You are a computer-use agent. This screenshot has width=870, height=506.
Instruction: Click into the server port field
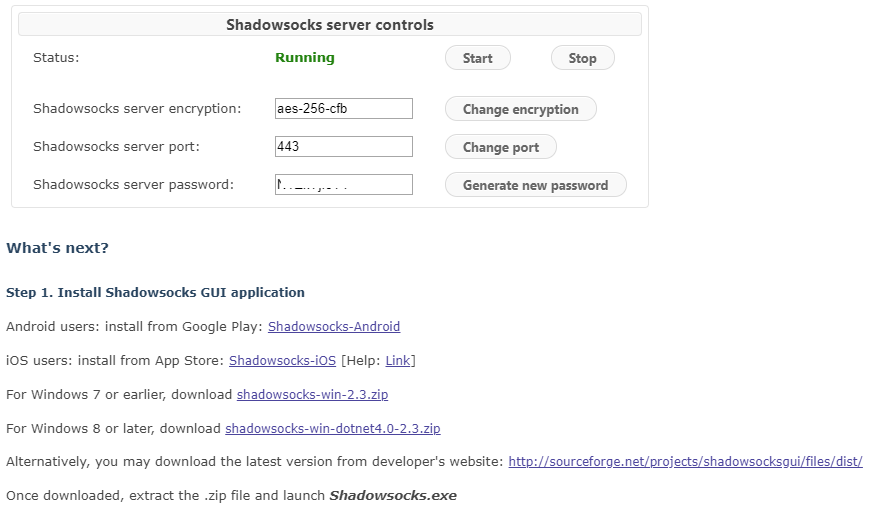point(343,147)
